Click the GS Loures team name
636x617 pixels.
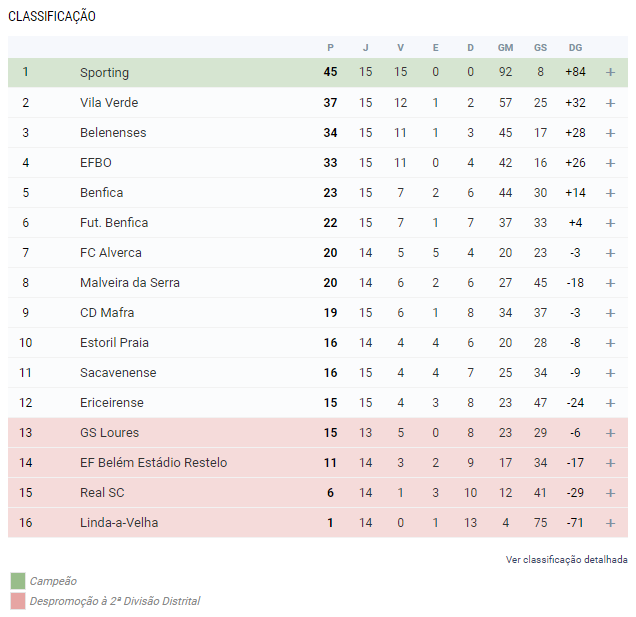point(110,432)
